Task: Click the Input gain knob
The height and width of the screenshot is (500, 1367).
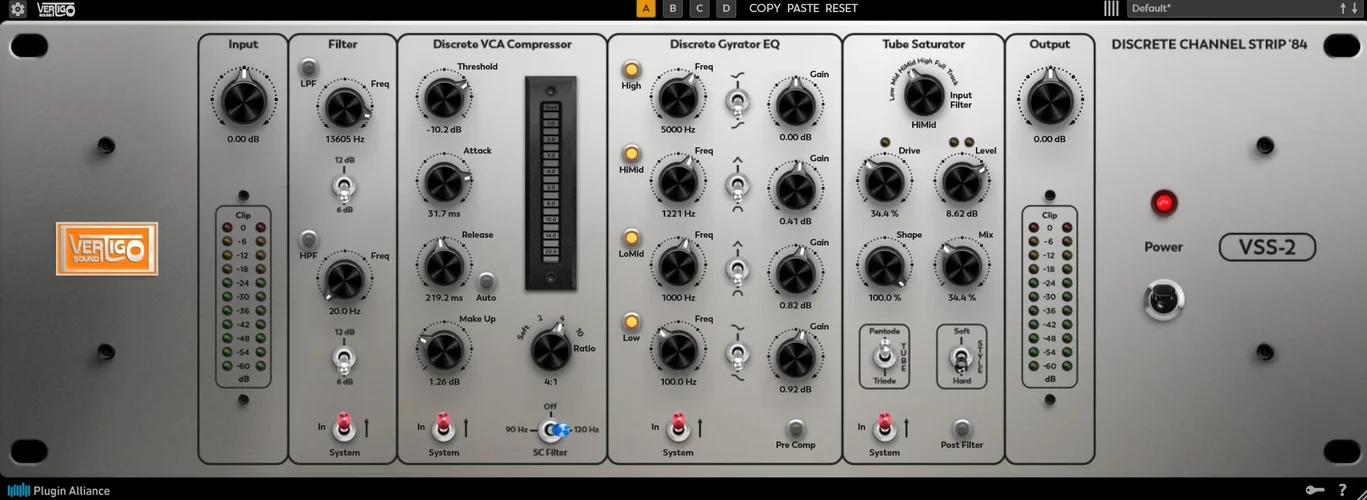Action: [243, 101]
